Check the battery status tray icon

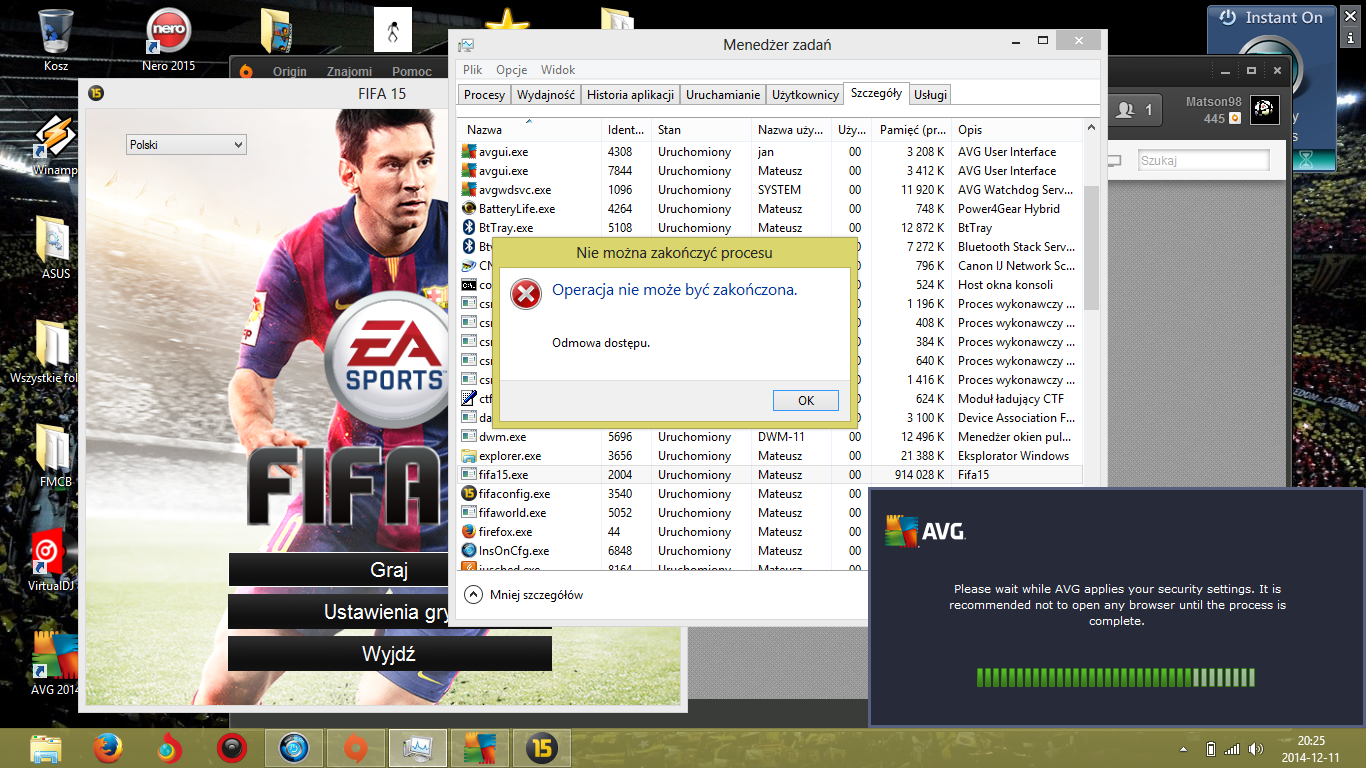tap(1211, 749)
